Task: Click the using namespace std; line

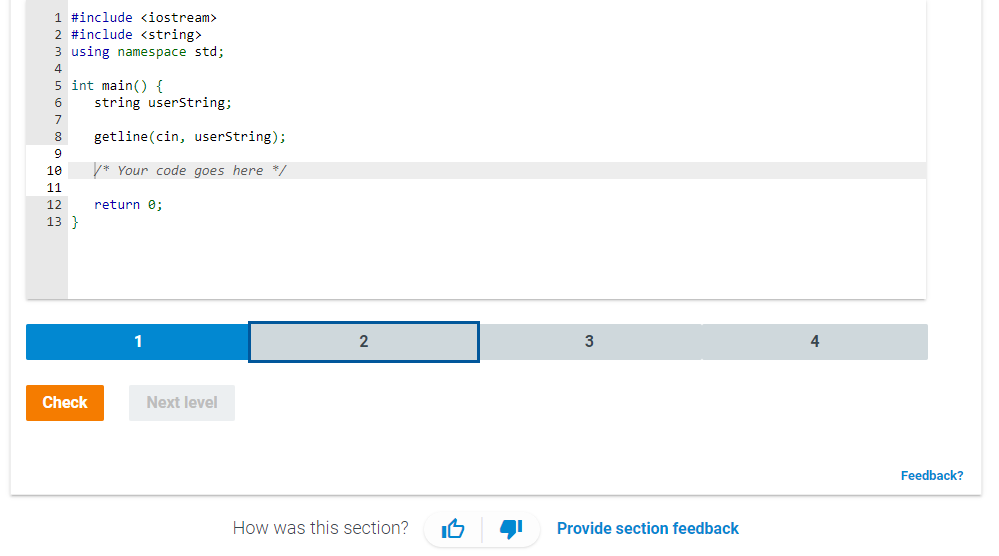Action: [497, 52]
